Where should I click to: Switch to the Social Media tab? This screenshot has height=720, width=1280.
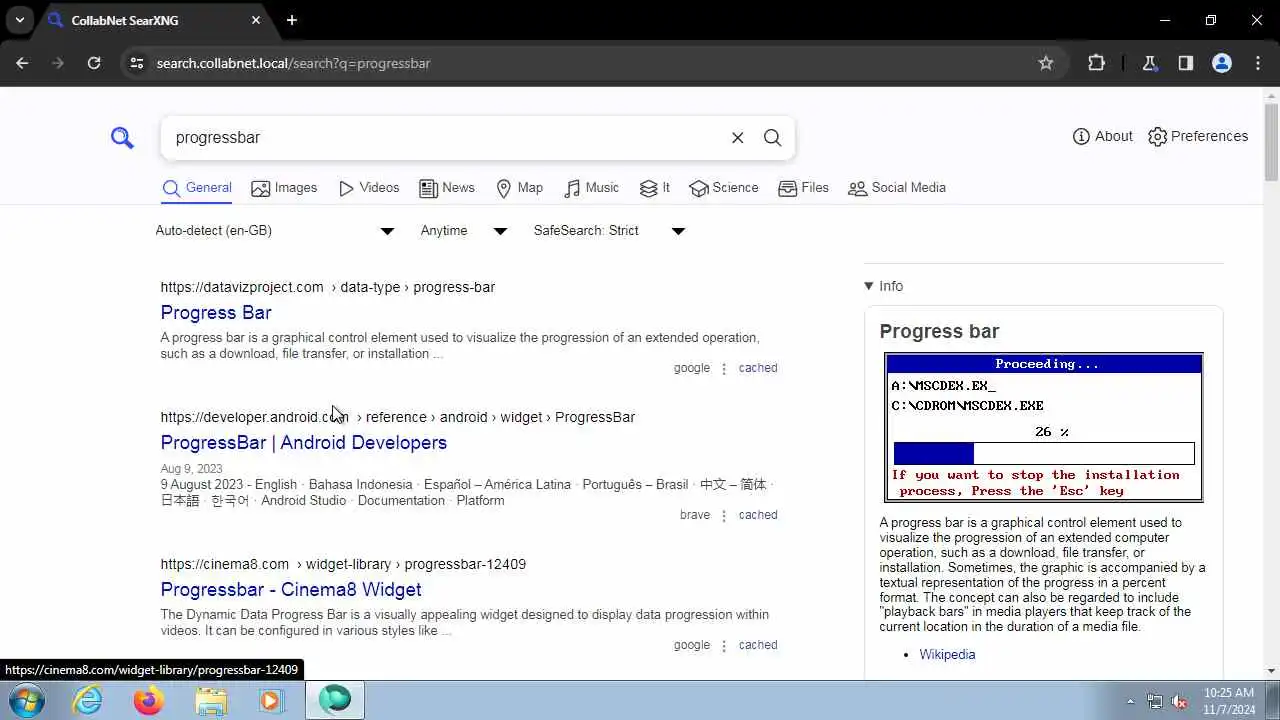pos(897,188)
